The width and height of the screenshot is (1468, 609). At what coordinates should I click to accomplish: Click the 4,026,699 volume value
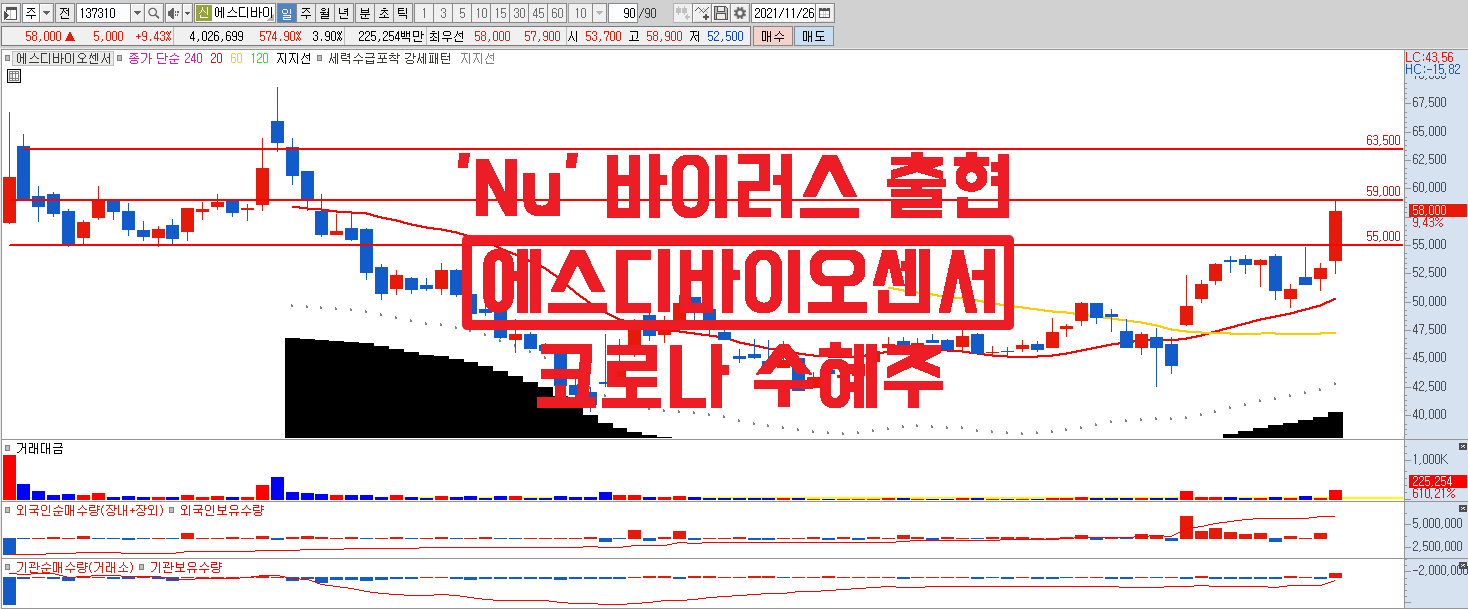point(216,37)
